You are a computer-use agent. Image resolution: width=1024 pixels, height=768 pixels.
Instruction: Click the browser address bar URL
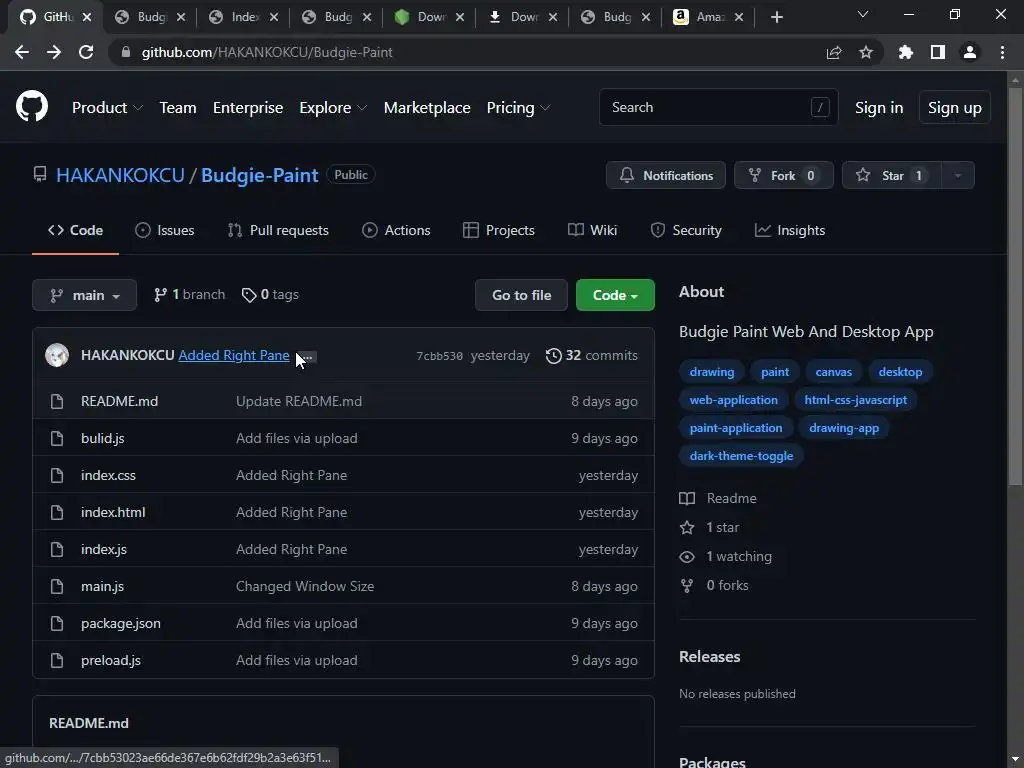(266, 52)
